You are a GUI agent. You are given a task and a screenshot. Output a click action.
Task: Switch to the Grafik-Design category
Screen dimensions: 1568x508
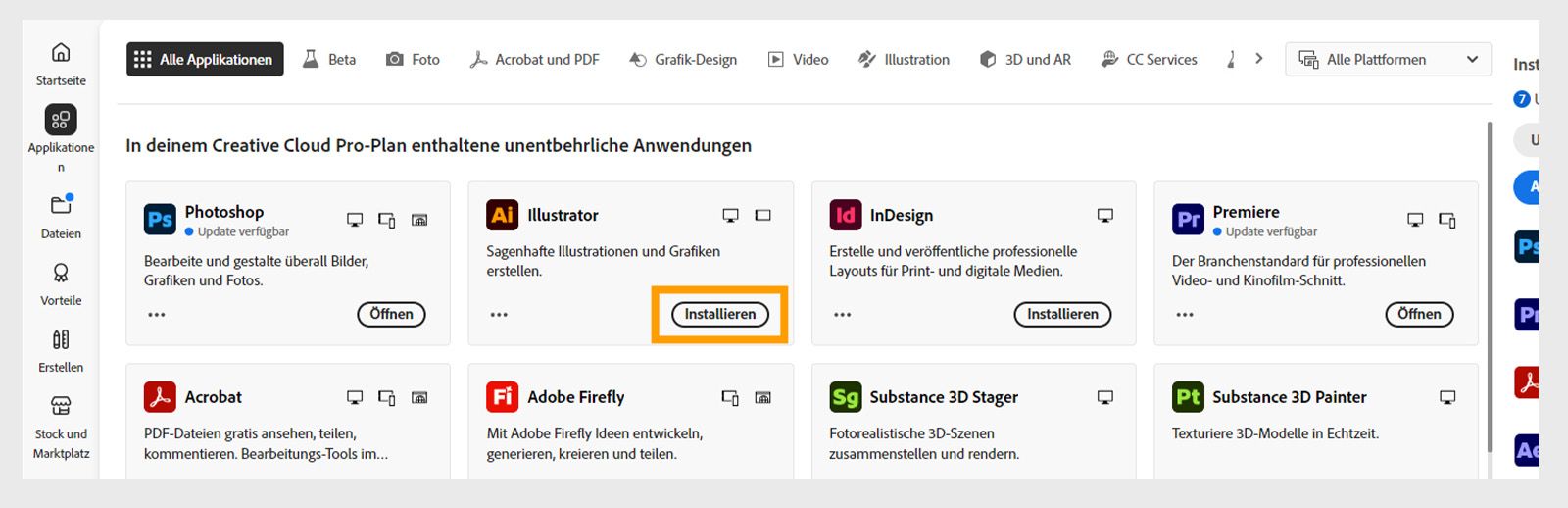tap(683, 59)
